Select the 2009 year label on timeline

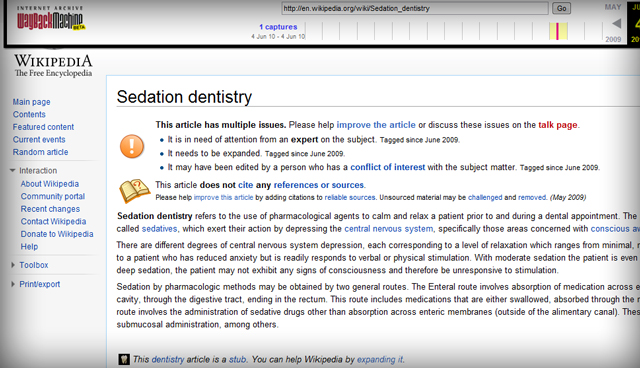[613, 39]
